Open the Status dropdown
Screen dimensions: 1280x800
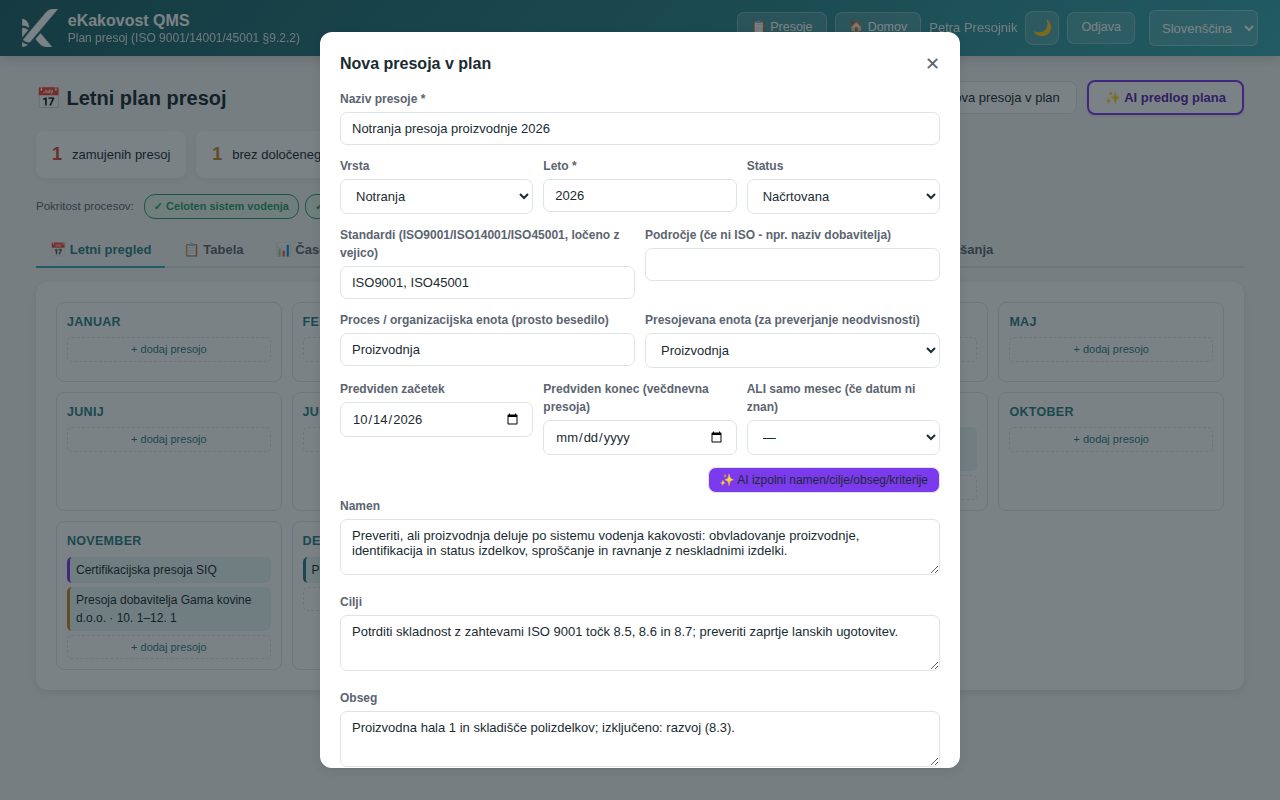[843, 197]
